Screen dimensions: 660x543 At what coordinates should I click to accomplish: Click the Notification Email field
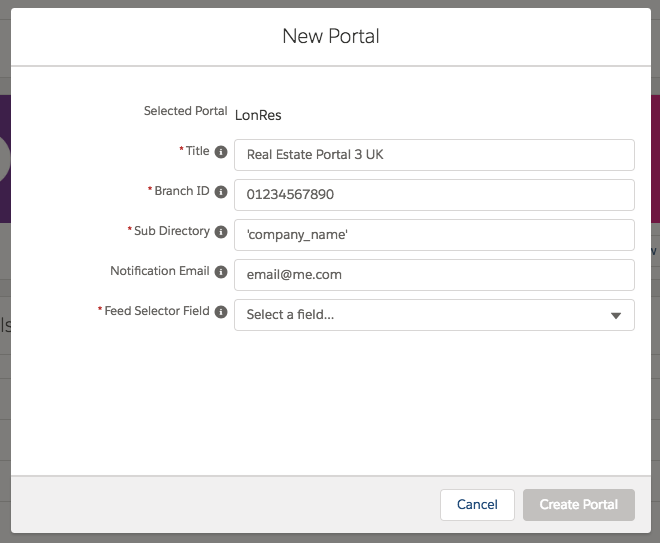click(434, 275)
